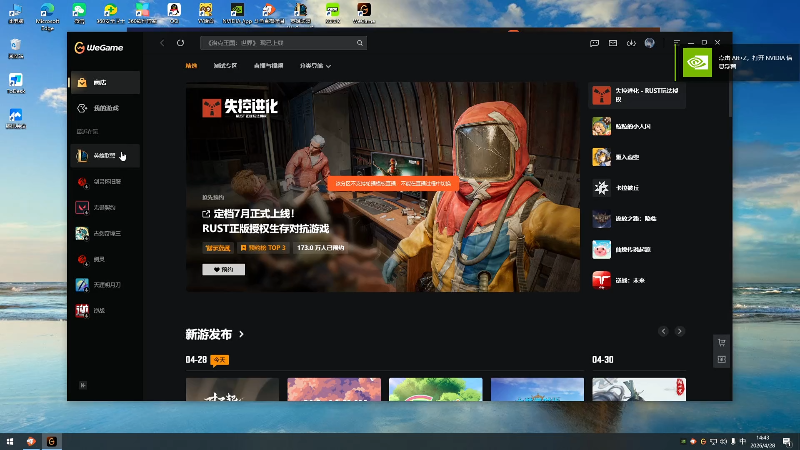Screen dimensions: 800x450
Task: Open the taskbar notification center
Action: pyautogui.click(x=787, y=442)
